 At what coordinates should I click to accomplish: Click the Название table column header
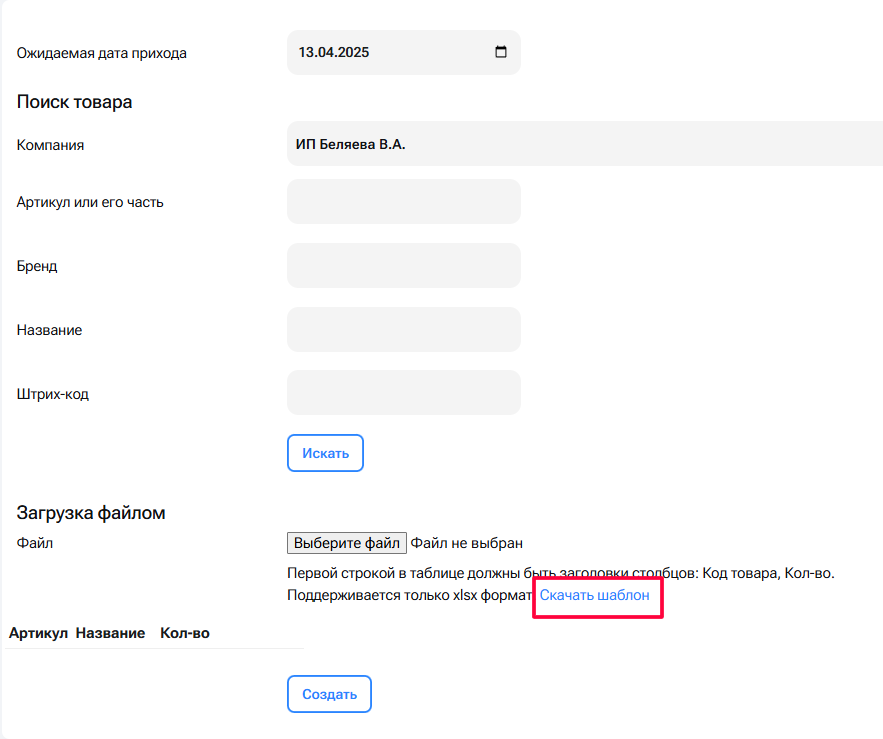click(110, 633)
